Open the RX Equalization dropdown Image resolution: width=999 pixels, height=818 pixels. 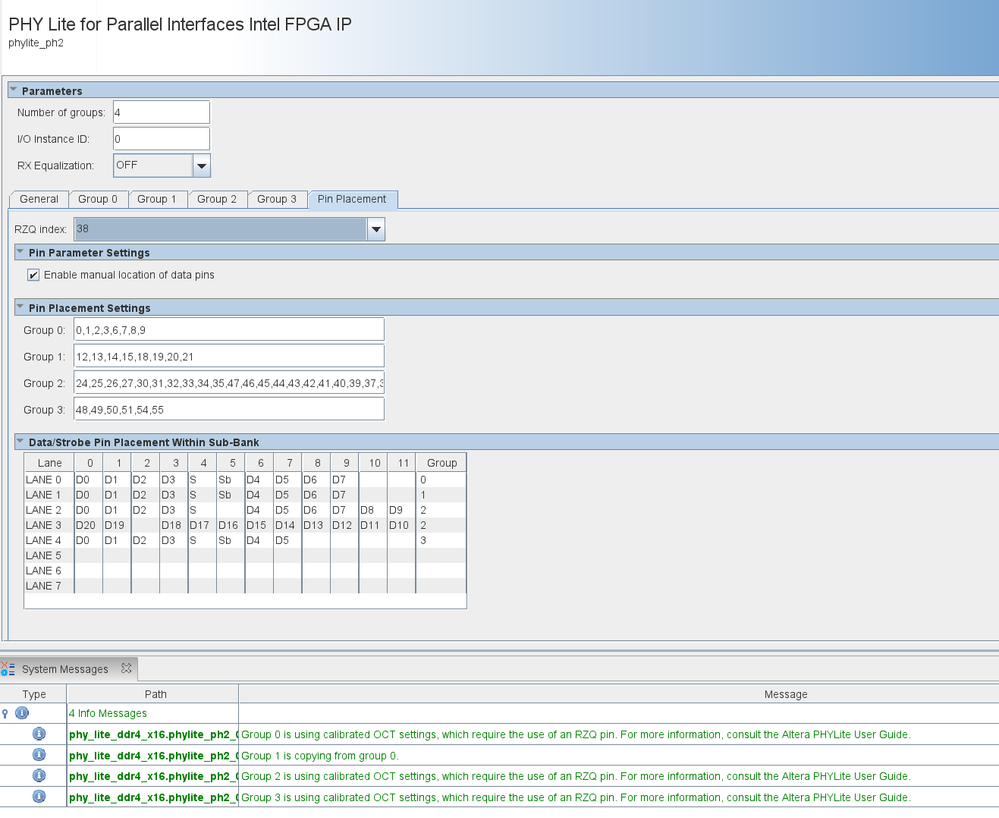pos(201,165)
